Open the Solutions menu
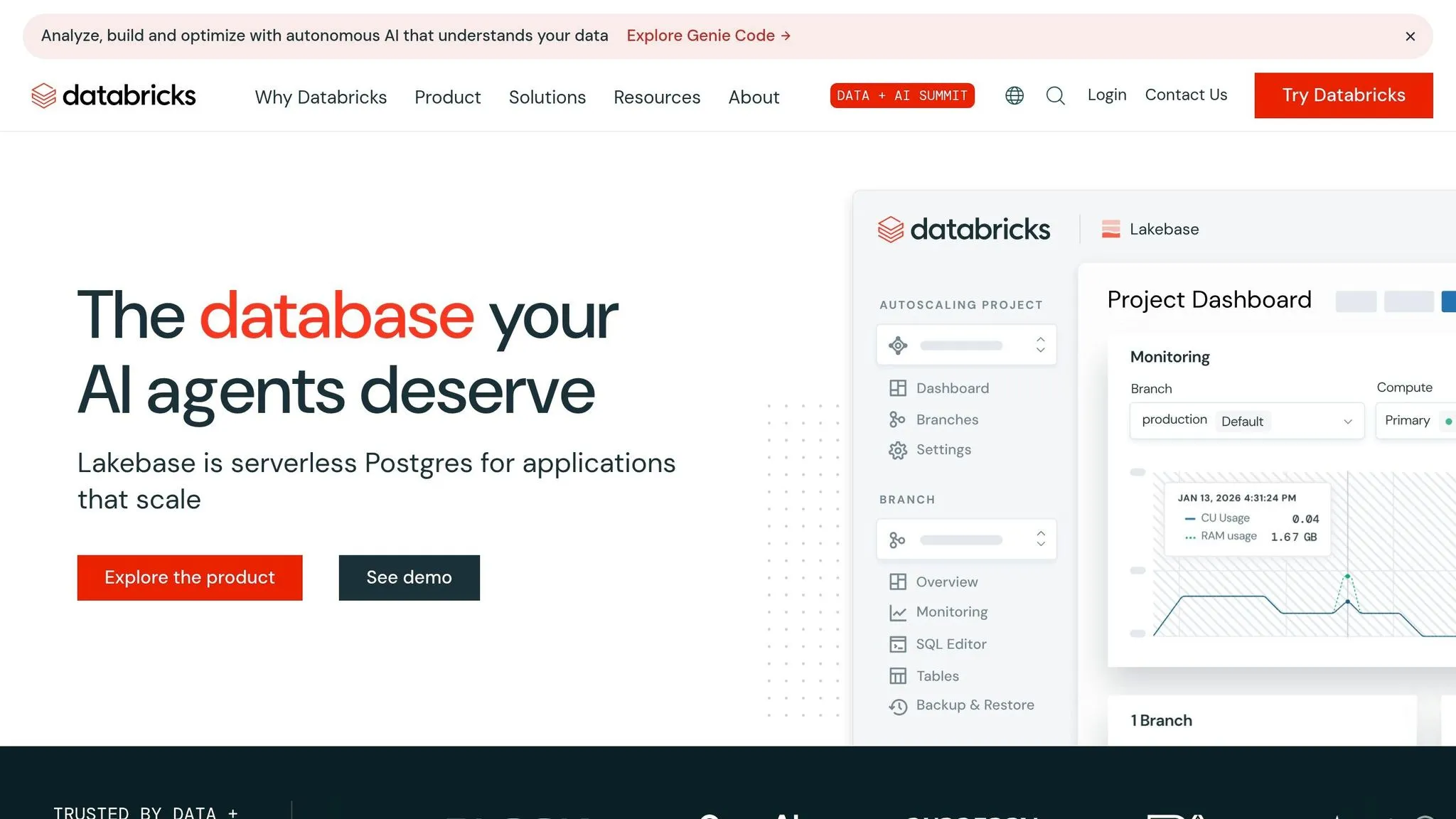The height and width of the screenshot is (819, 1456). click(x=547, y=97)
